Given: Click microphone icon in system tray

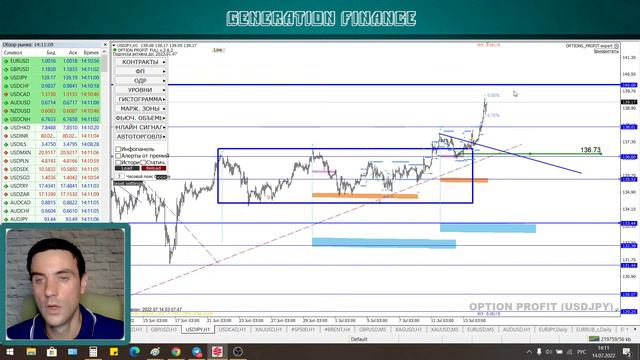Looking at the screenshot, I should point(539,351).
